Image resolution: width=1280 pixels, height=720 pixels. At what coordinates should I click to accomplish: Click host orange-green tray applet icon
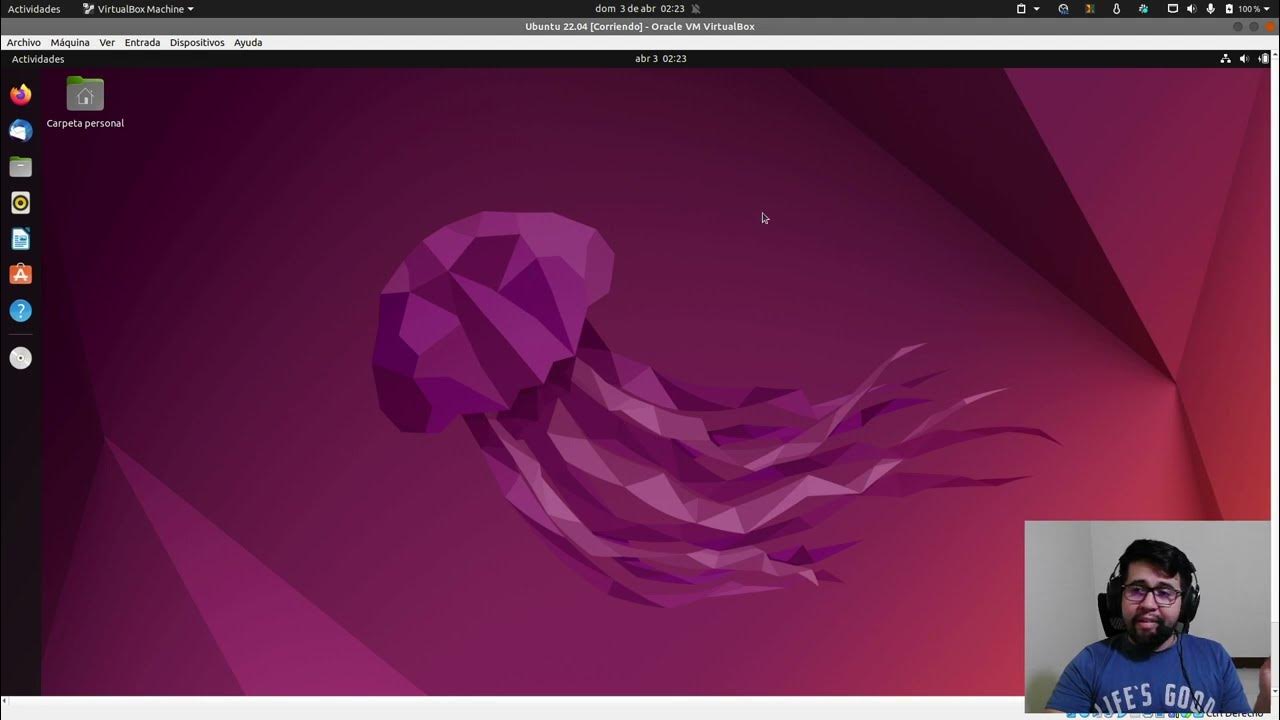1090,9
